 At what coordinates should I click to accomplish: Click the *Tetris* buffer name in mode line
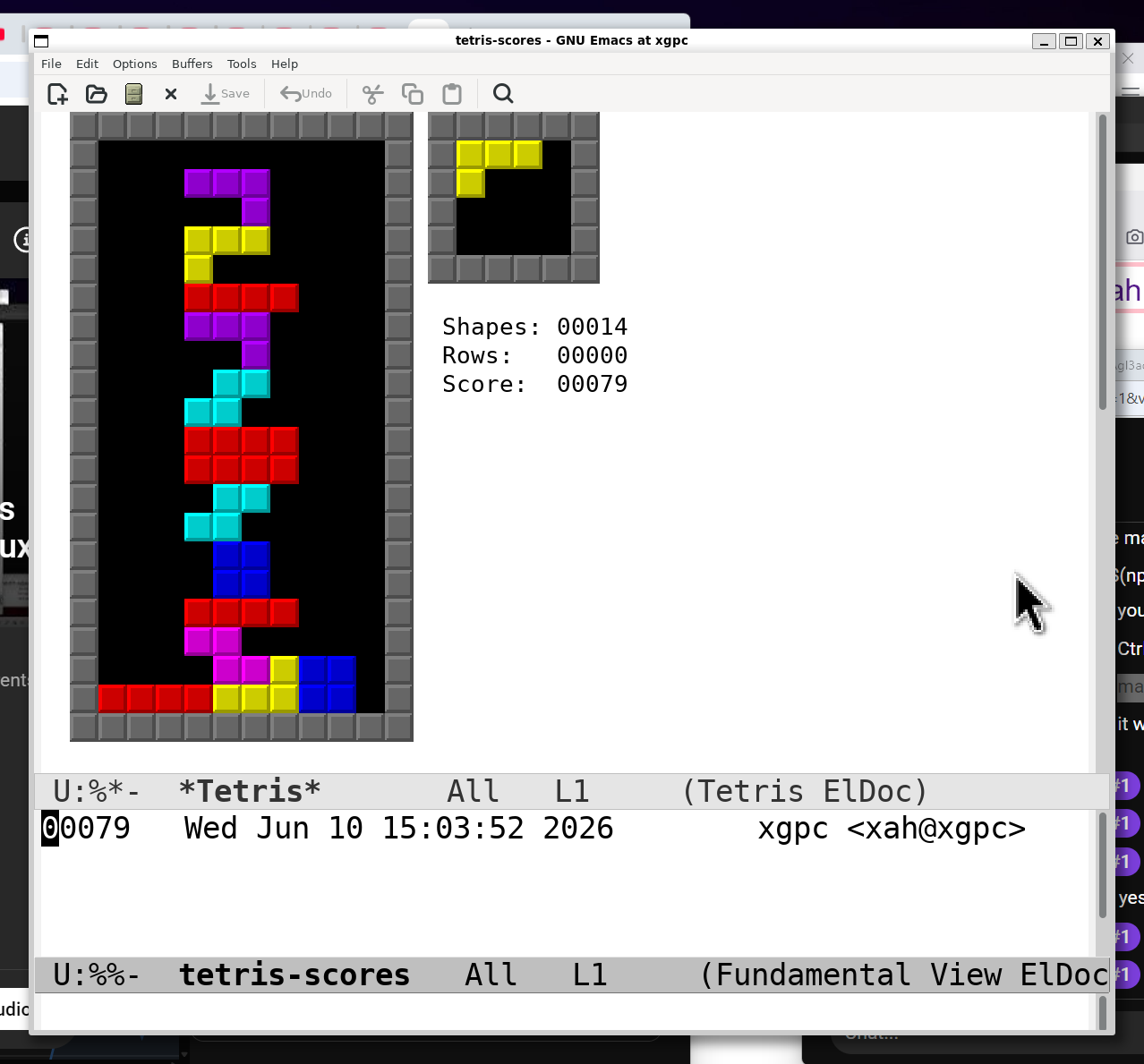coord(250,791)
